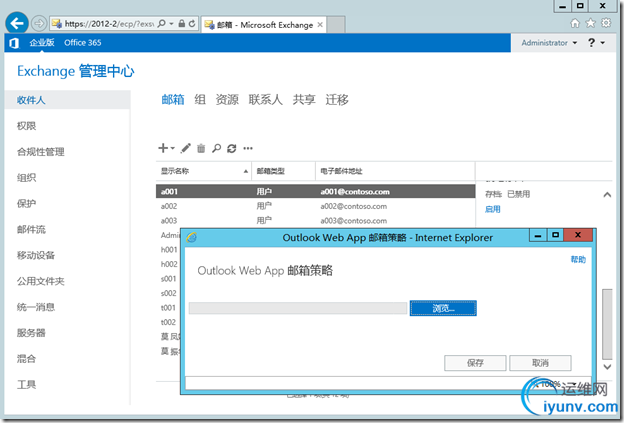Open 服务器 in the left navigation
This screenshot has height=423, width=624.
31,333
